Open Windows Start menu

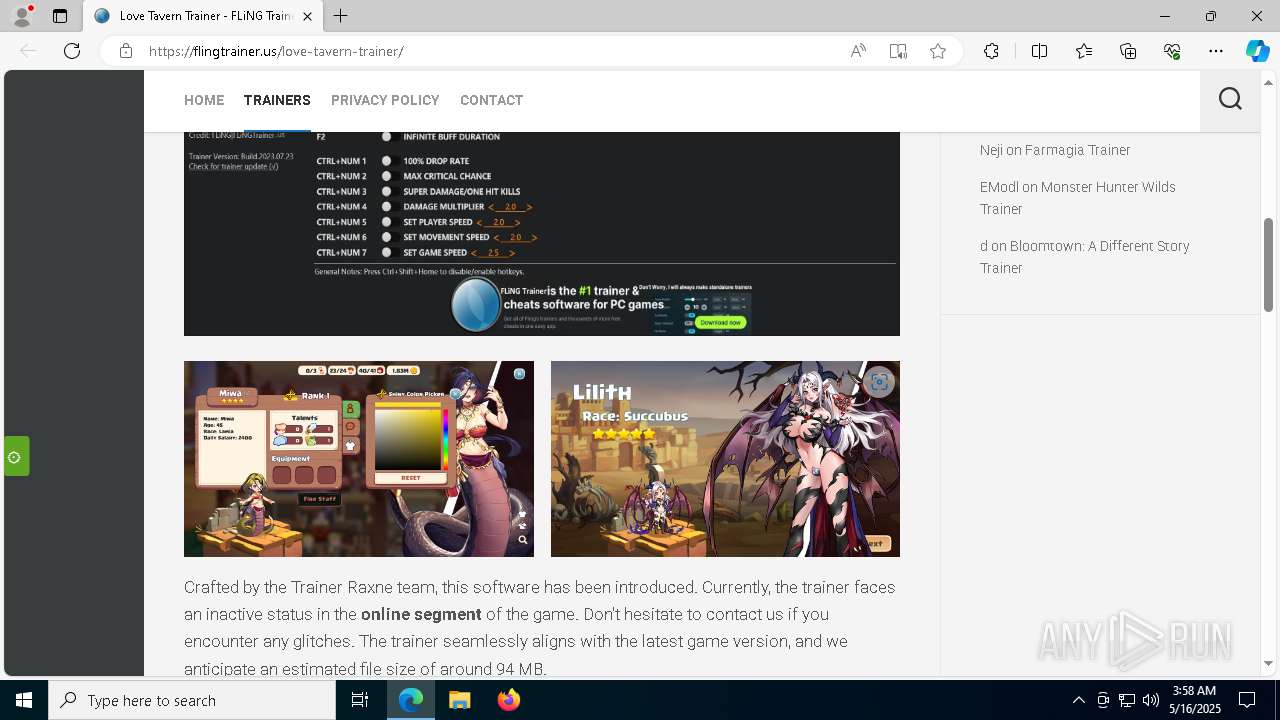pos(24,700)
